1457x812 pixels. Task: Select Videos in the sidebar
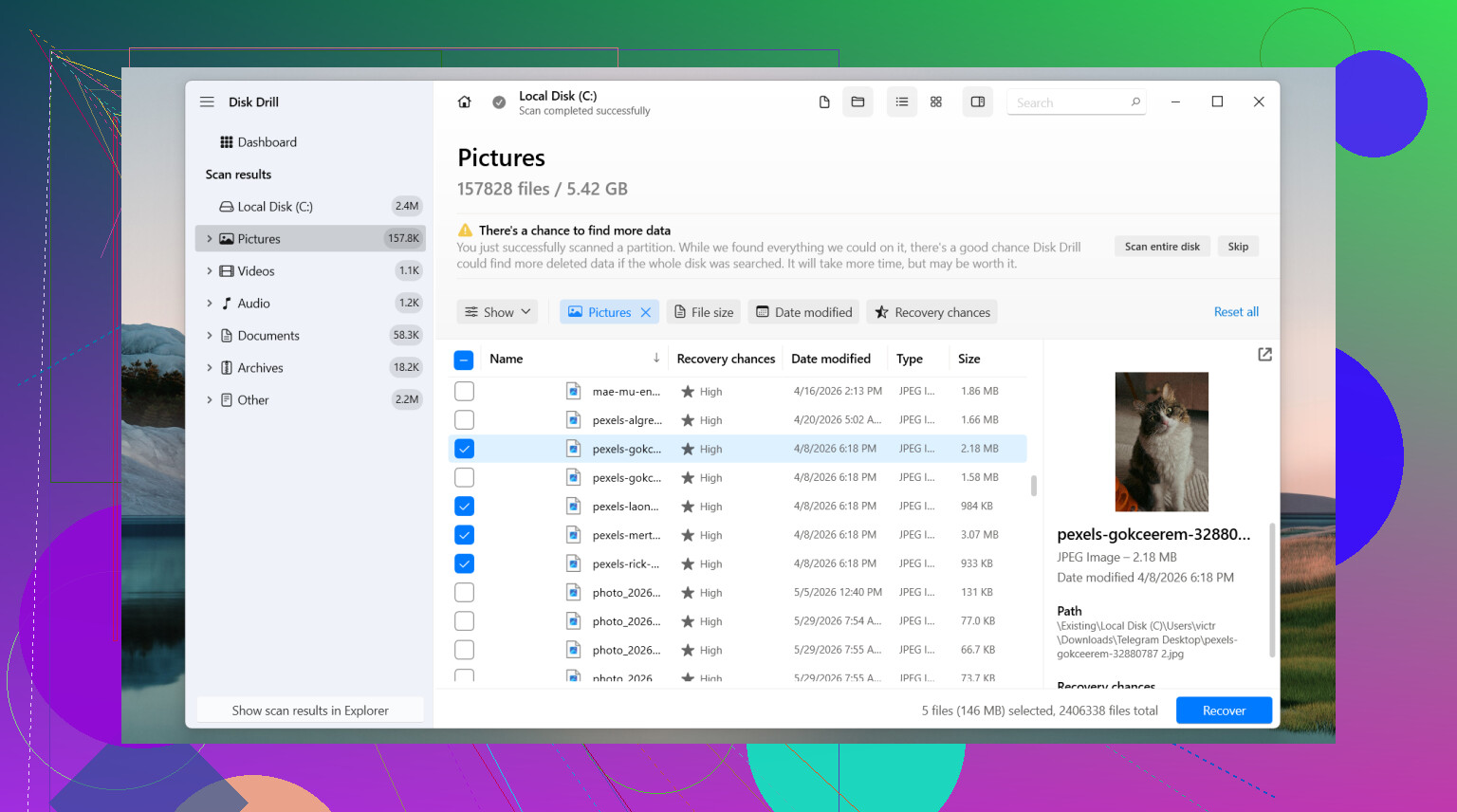pyautogui.click(x=310, y=271)
